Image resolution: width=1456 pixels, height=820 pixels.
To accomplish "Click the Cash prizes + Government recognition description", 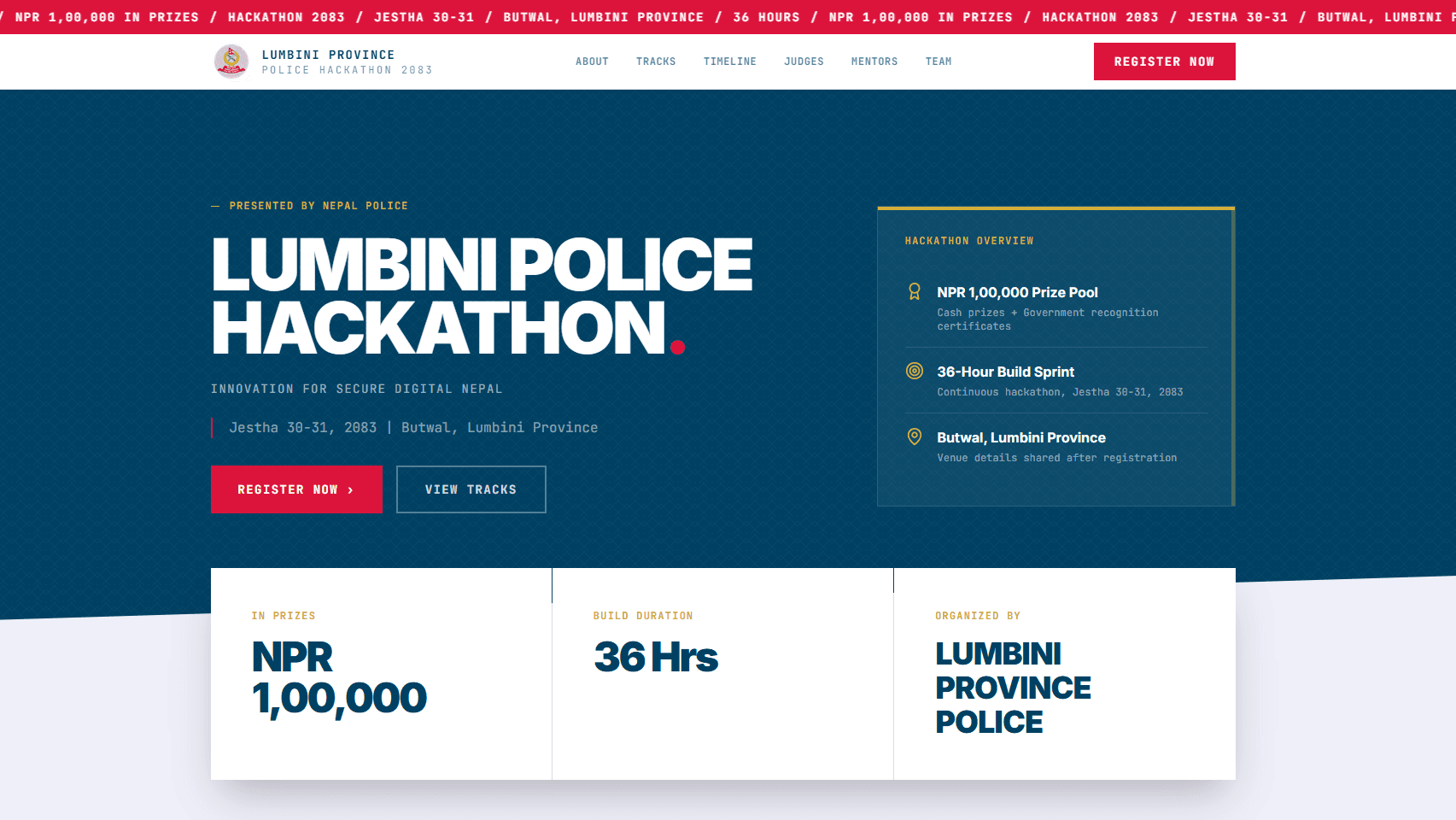I will coord(1048,319).
